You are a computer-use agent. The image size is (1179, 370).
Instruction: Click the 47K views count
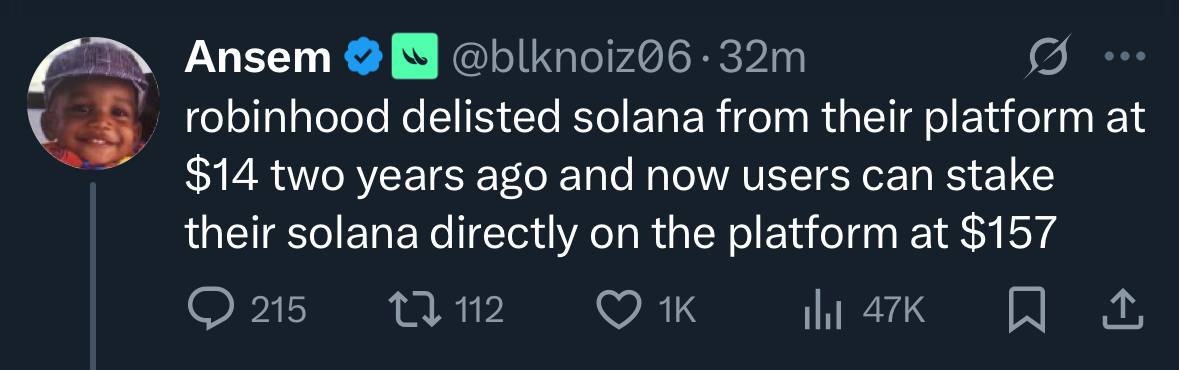click(x=893, y=310)
